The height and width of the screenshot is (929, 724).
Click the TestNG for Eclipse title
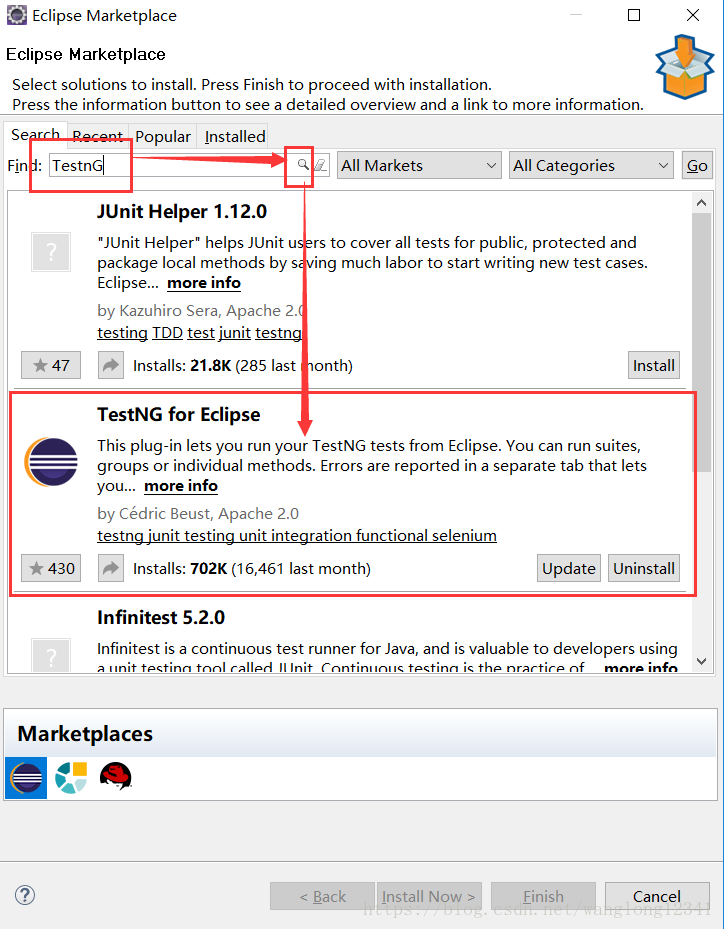pyautogui.click(x=178, y=414)
